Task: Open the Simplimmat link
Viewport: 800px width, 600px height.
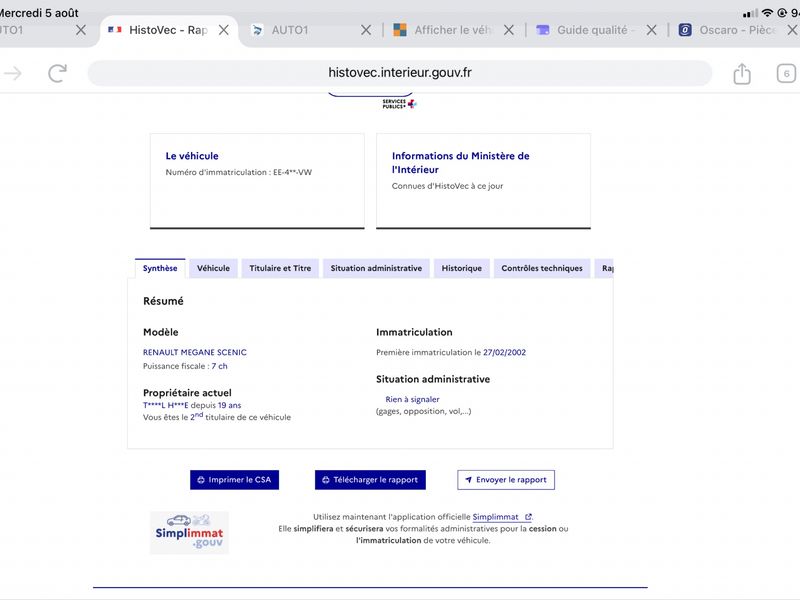Action: click(x=502, y=517)
